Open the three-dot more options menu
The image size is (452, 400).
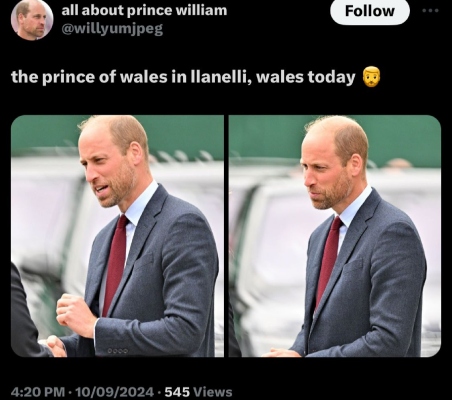(432, 10)
